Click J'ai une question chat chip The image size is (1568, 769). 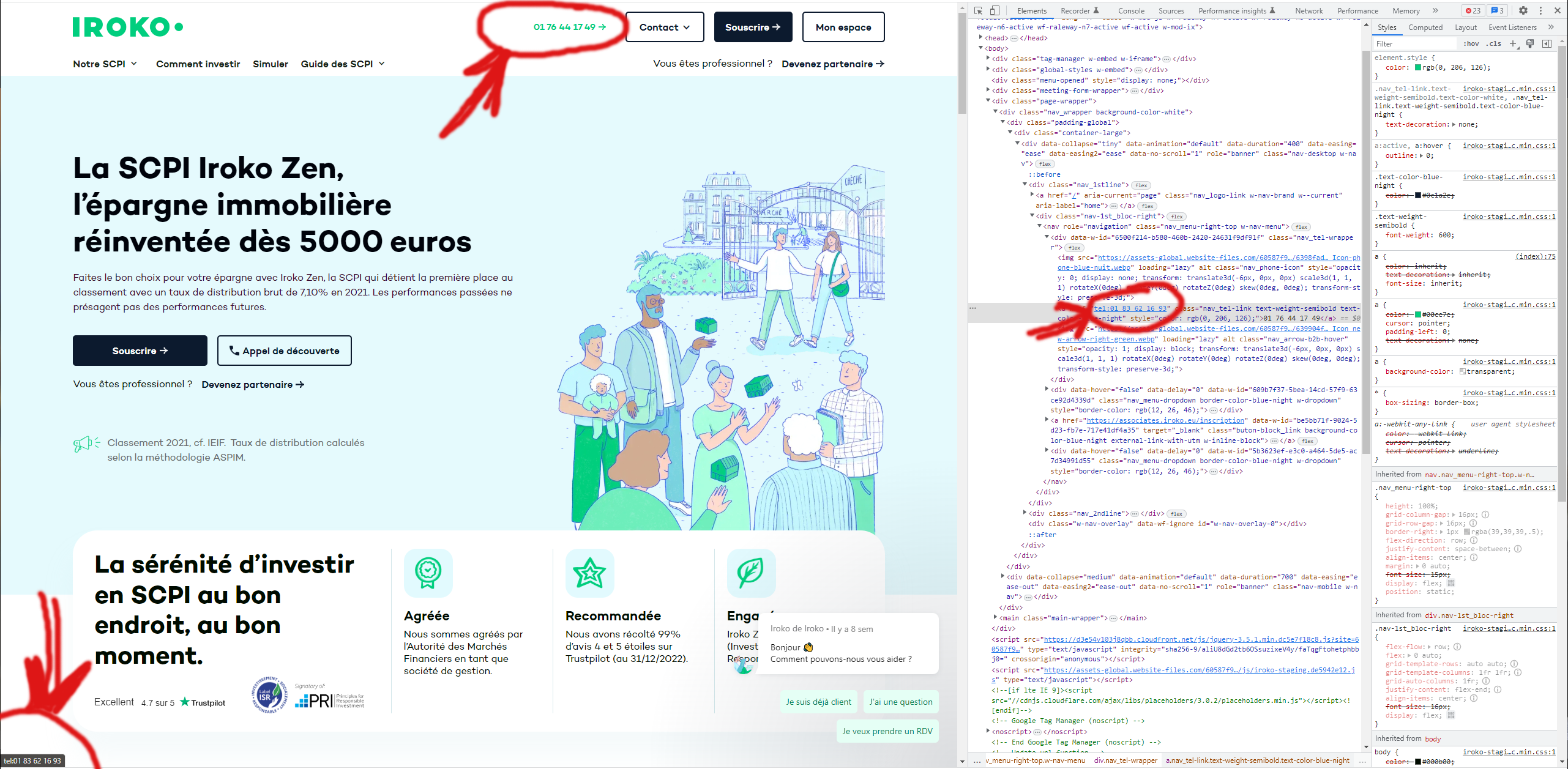(900, 702)
